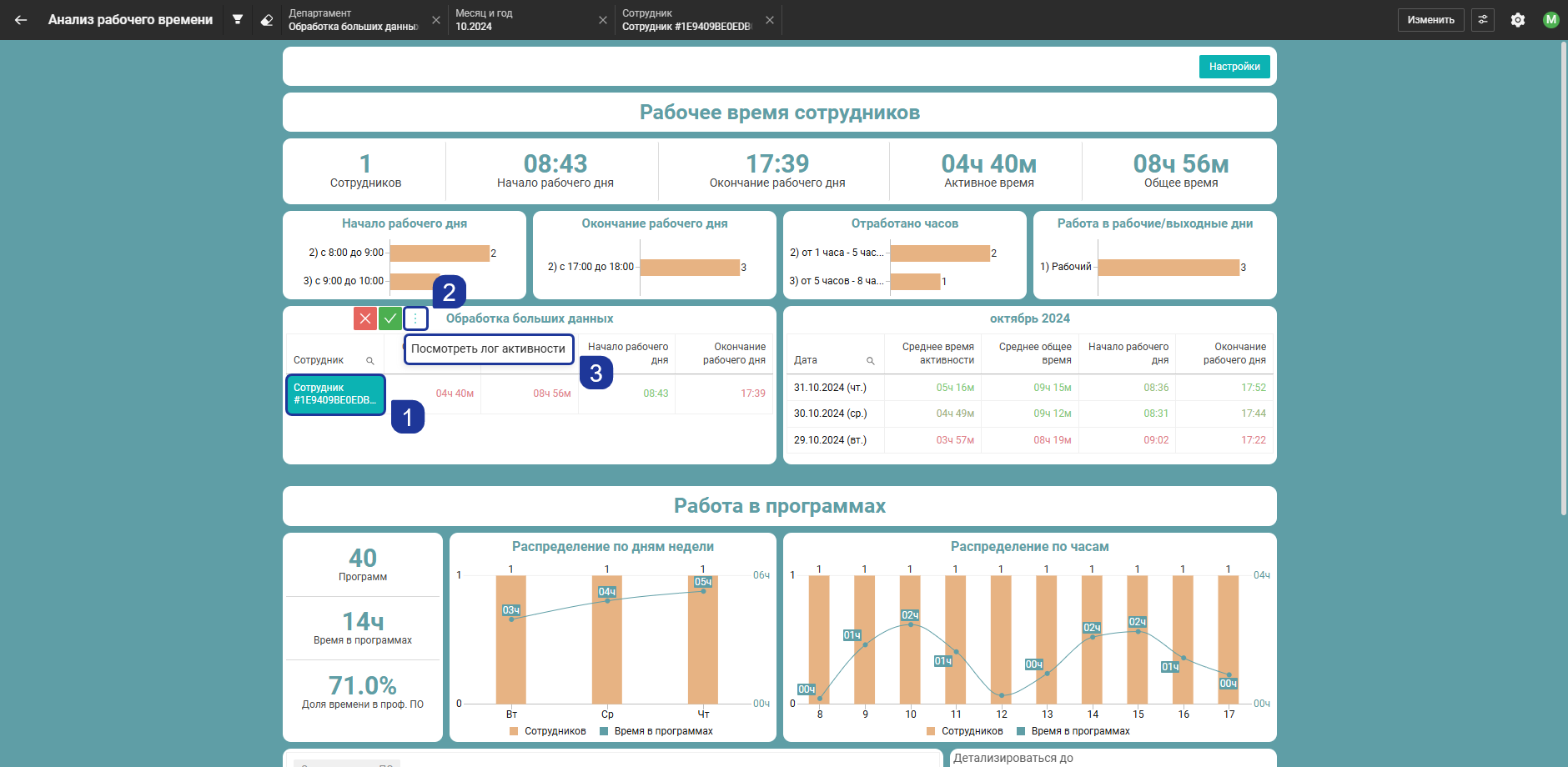Remove the Сотрудник filter chip

point(770,20)
